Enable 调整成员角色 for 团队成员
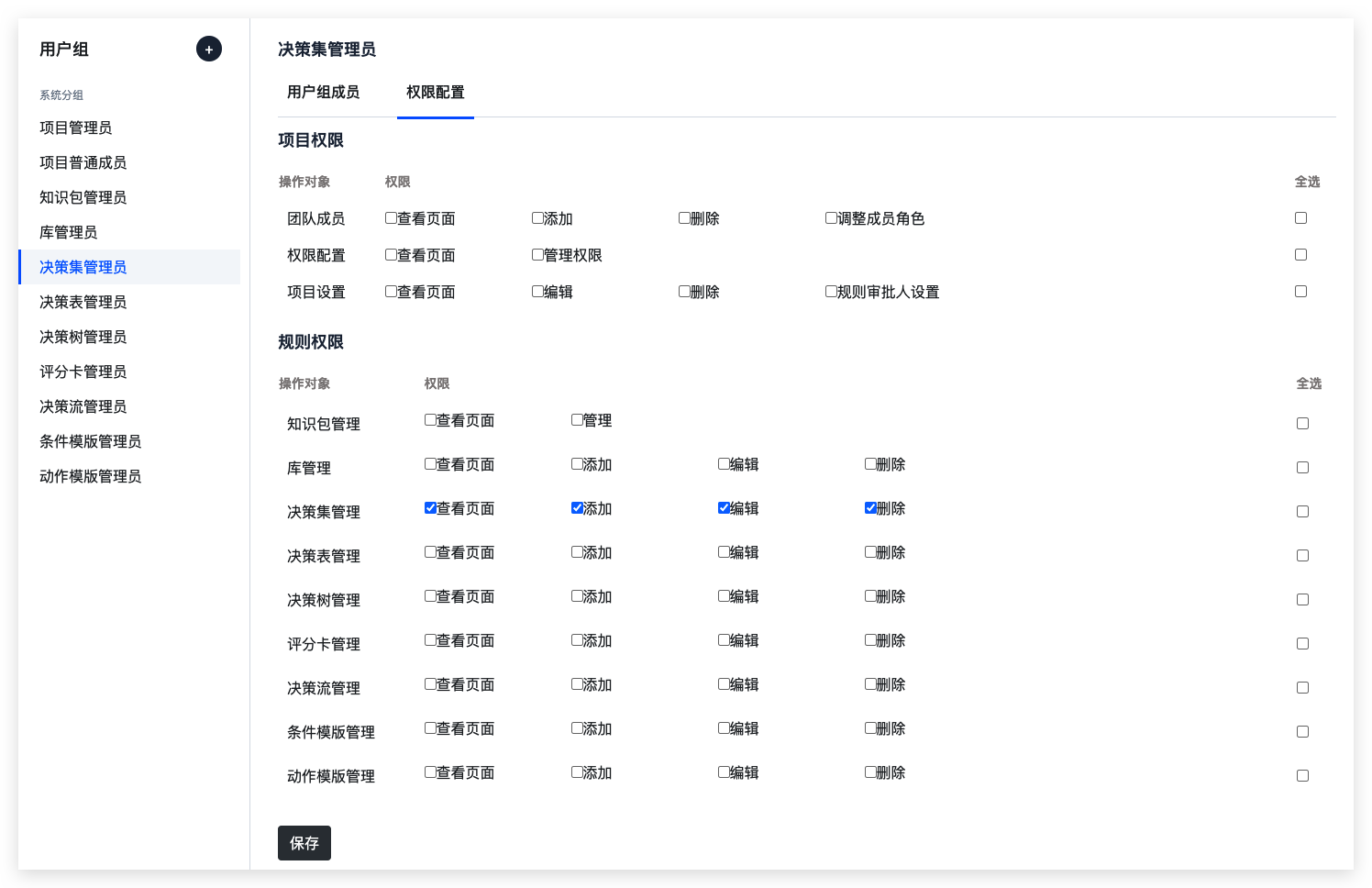Viewport: 1372px width, 888px height. click(832, 218)
